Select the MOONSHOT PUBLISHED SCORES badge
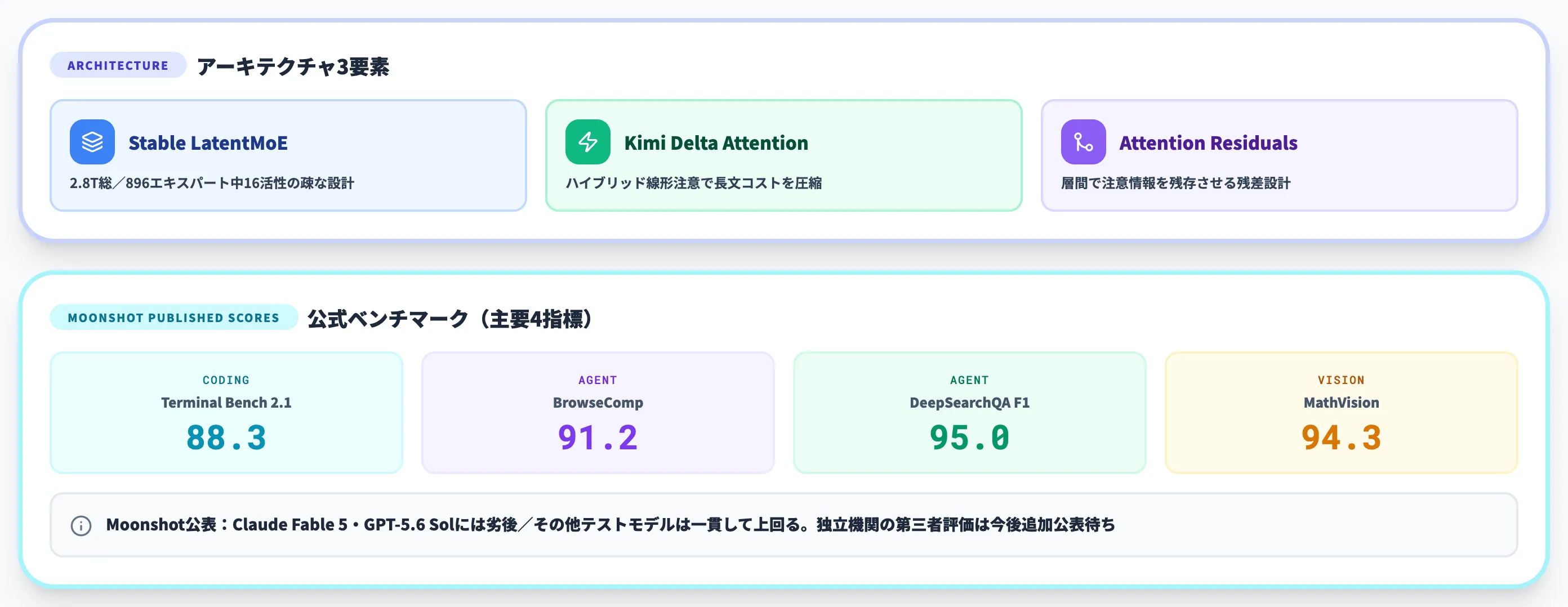This screenshot has height=607, width=1568. click(x=173, y=317)
